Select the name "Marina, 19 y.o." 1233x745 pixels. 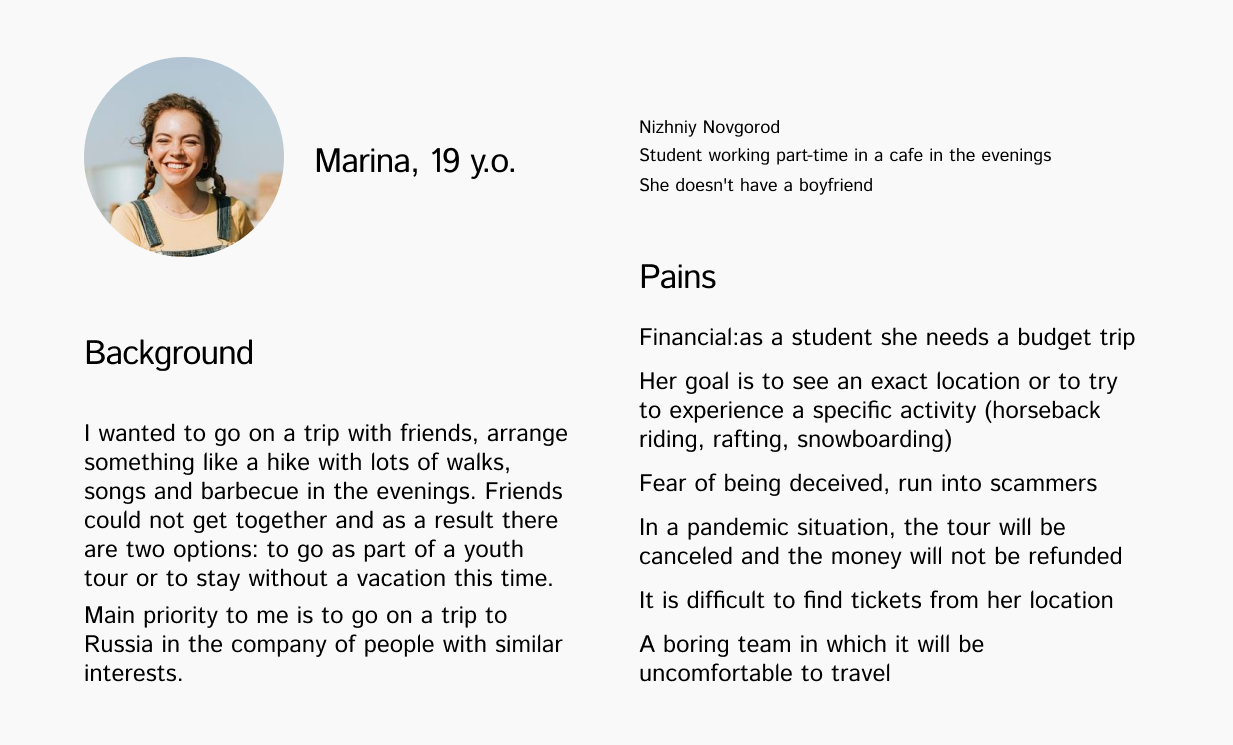(x=415, y=160)
